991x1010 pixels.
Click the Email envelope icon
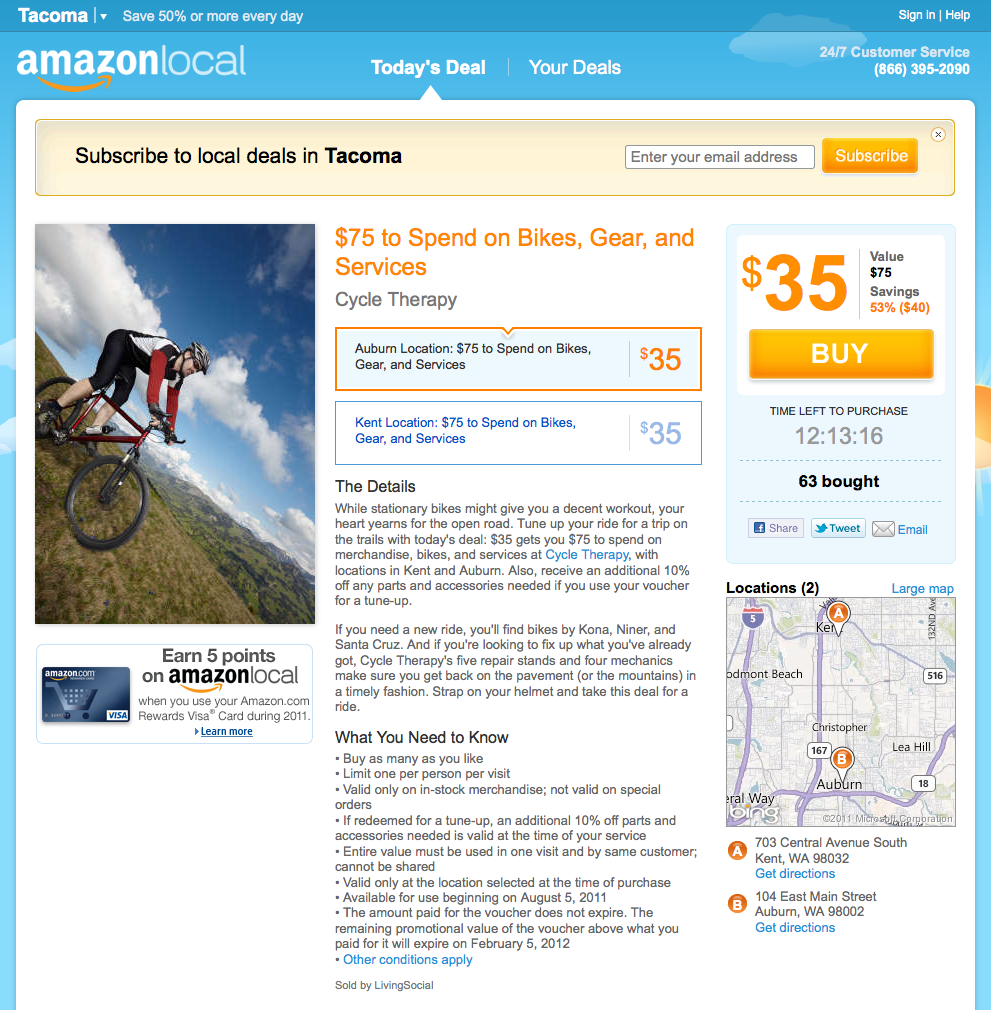(x=883, y=529)
